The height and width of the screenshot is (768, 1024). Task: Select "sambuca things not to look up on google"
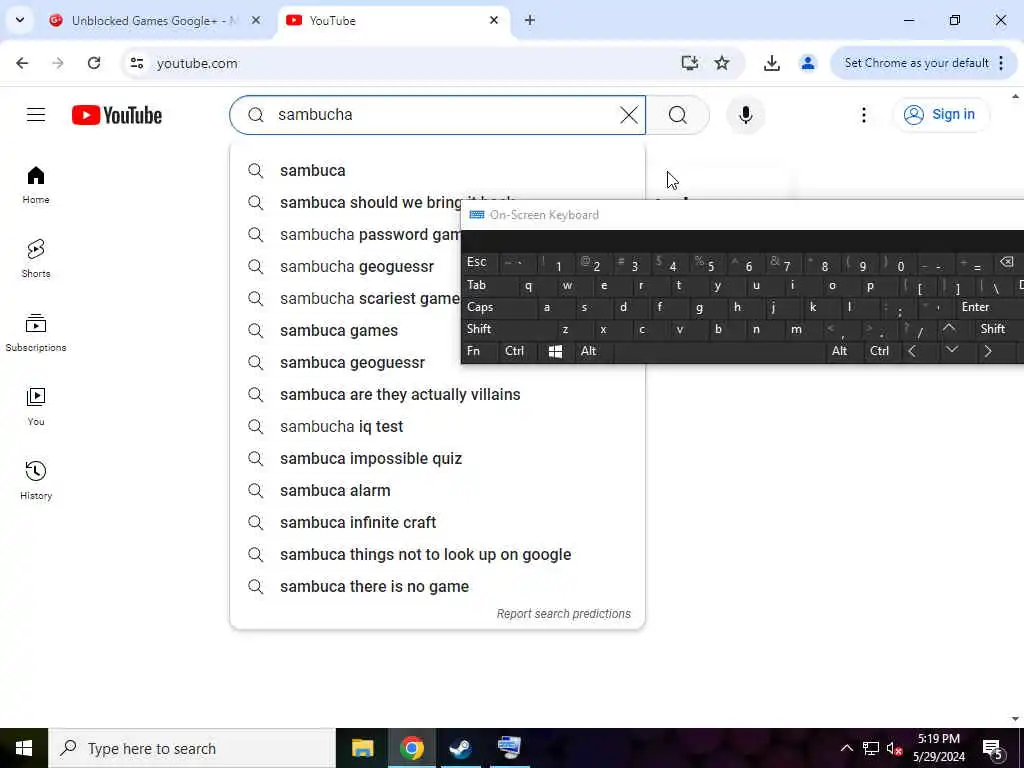[x=438, y=554]
